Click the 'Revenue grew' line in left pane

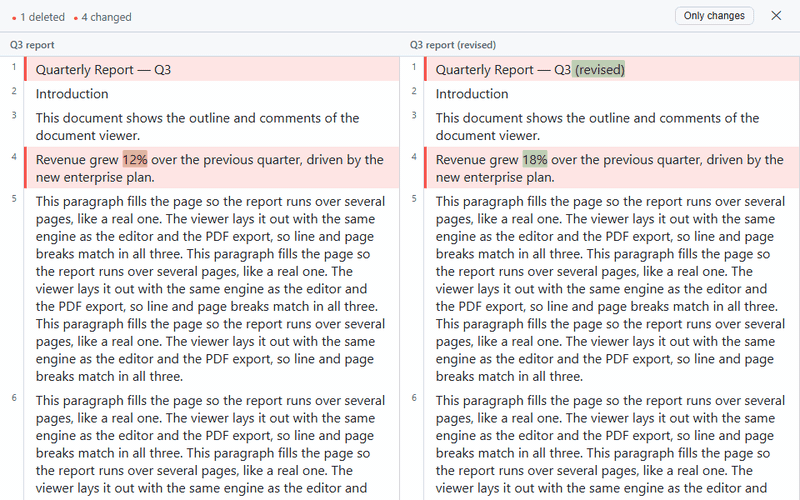click(x=211, y=168)
